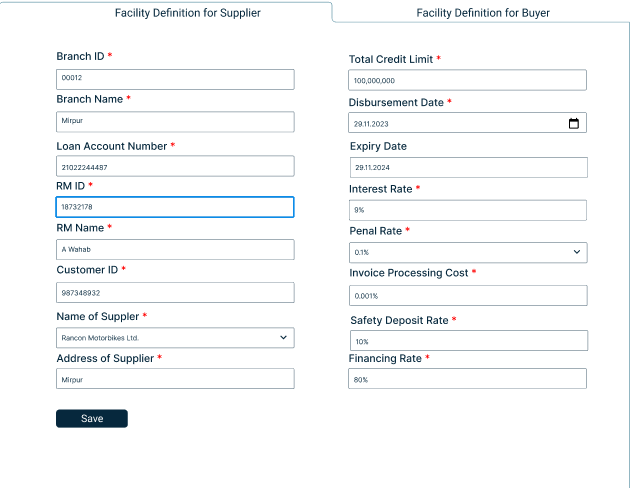Select the Loan Account Number field
The width and height of the screenshot is (630, 488).
175,166
